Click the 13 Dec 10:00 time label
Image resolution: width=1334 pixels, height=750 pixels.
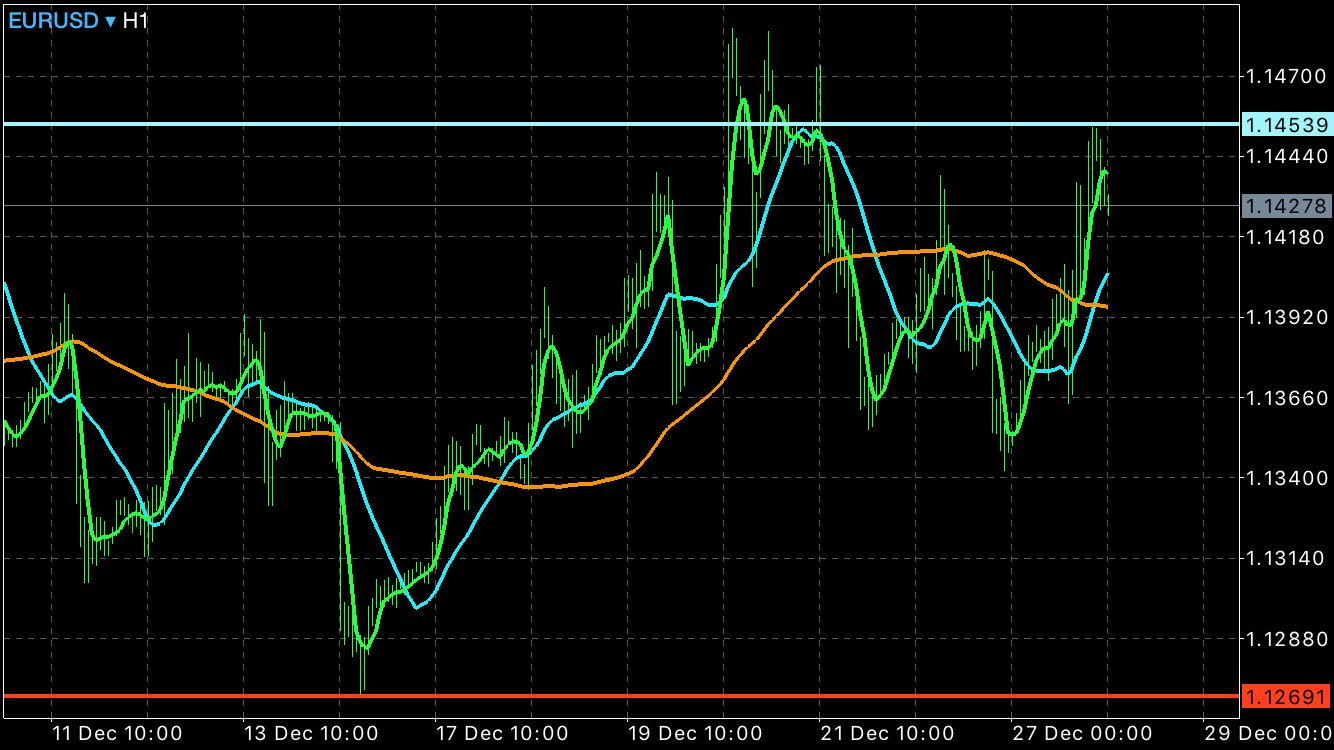coord(311,733)
